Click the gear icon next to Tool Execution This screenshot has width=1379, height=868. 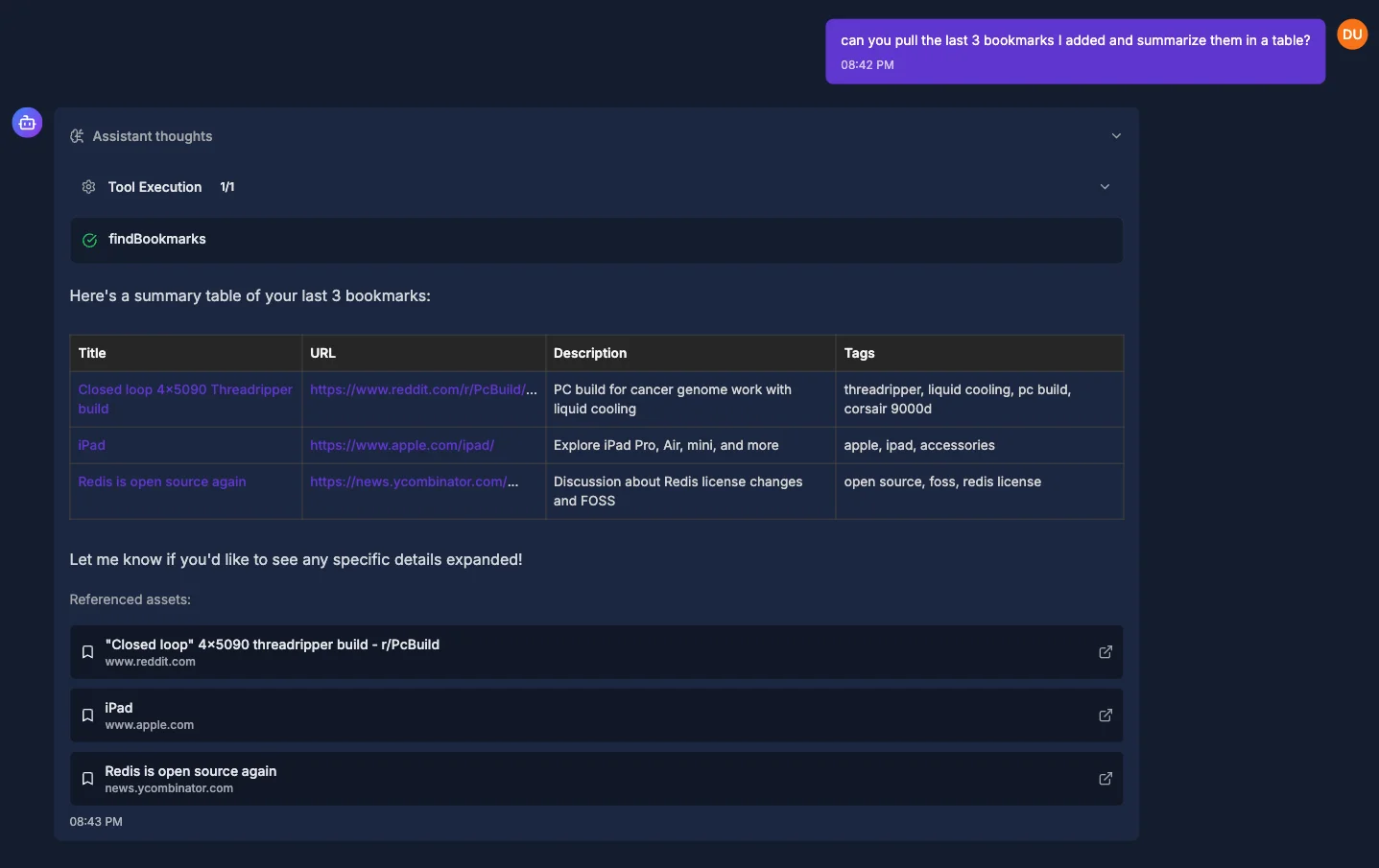[x=88, y=186]
